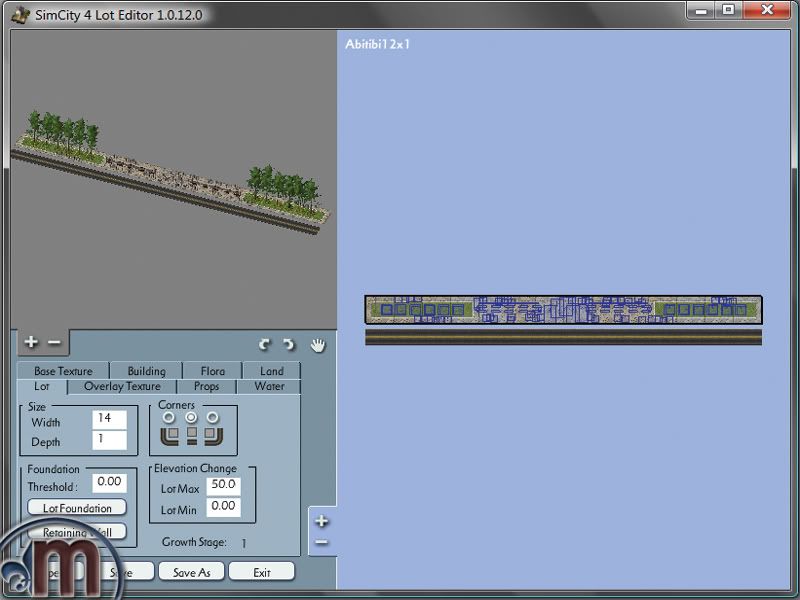Click the Save As button
The height and width of the screenshot is (600, 800).
pos(191,573)
